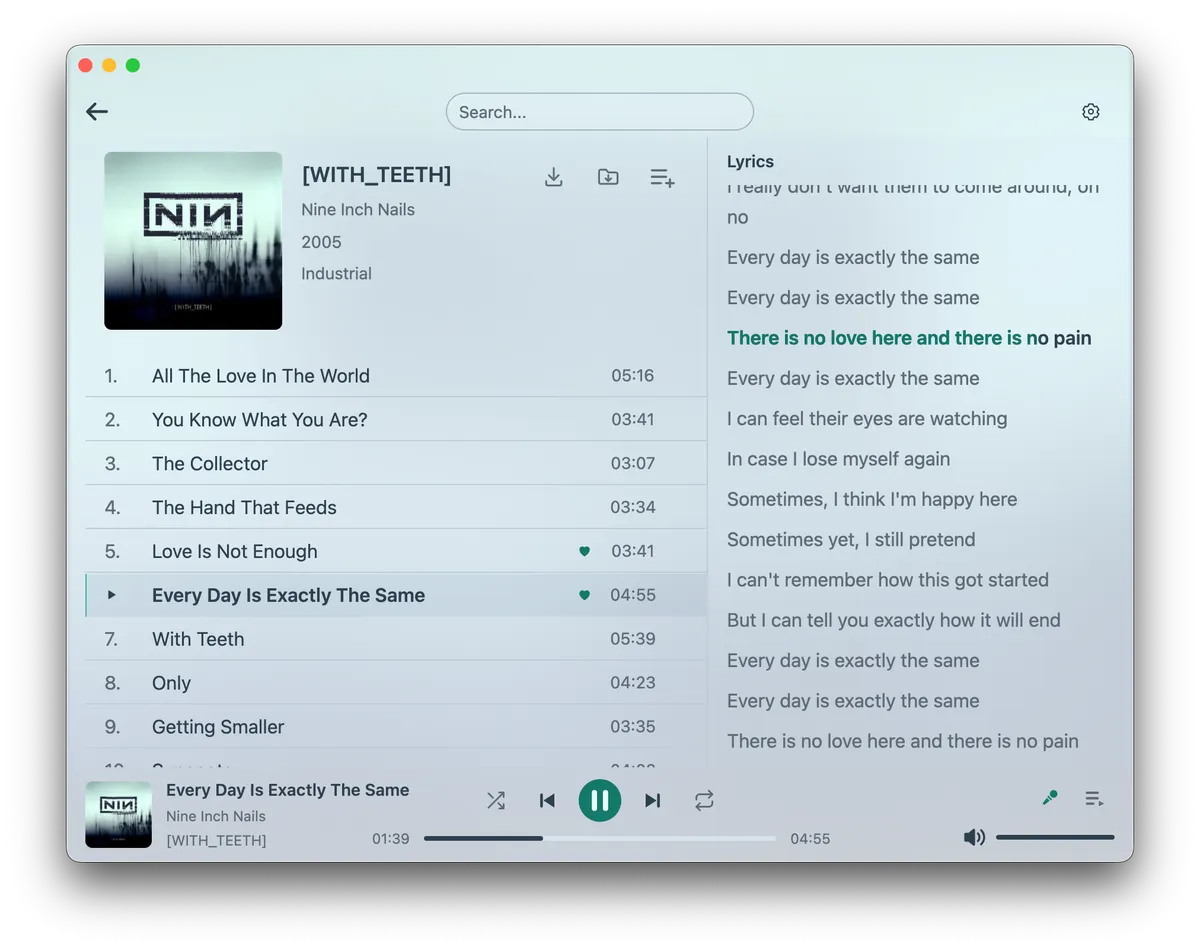Click the folder download icon
Image resolution: width=1200 pixels, height=950 pixels.
tap(608, 177)
